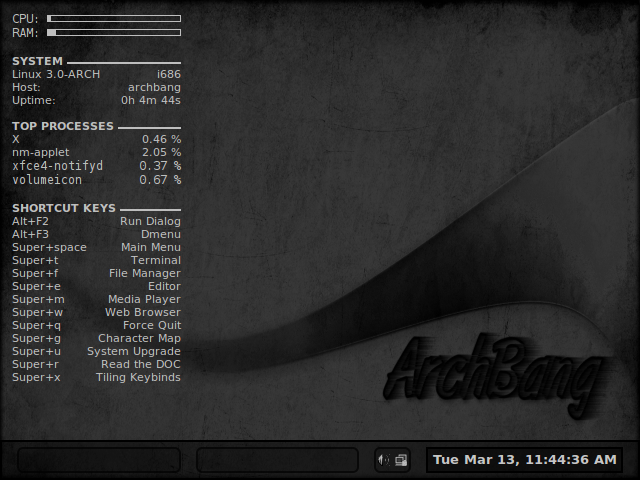Click the RAM usage bar
Viewport: 640px width, 480px height.
(x=114, y=33)
